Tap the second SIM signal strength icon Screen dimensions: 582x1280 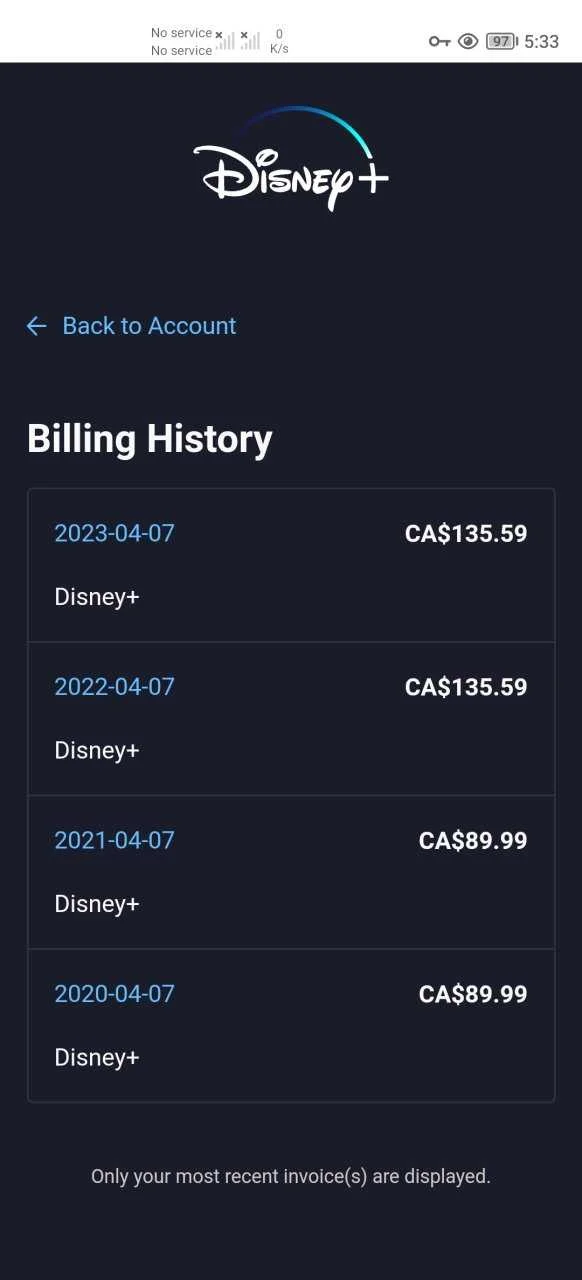click(250, 40)
